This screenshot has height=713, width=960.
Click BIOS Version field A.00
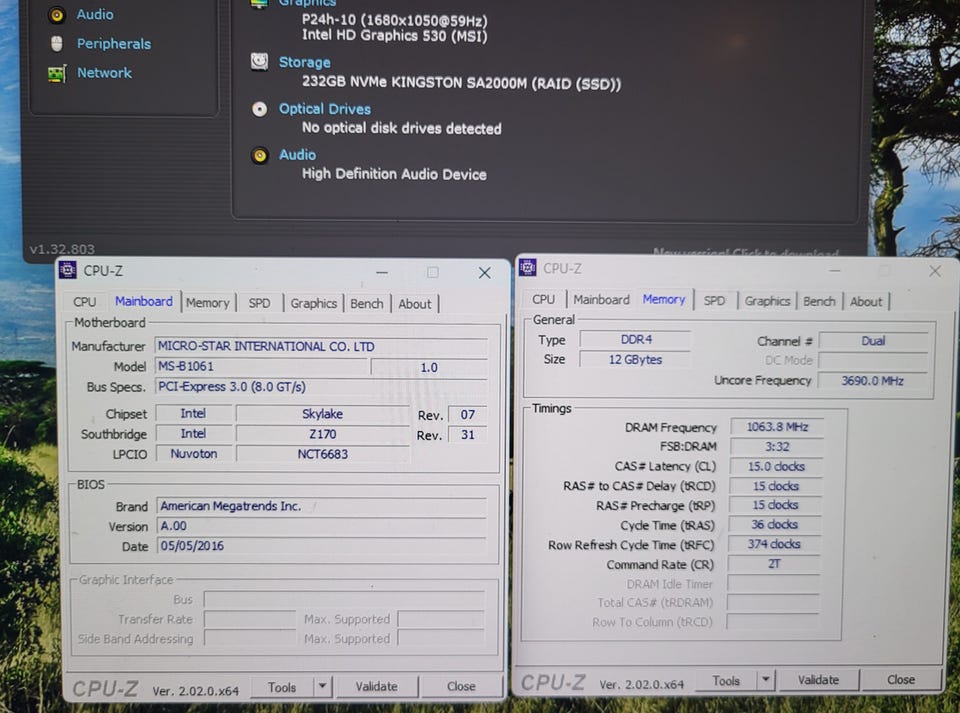click(321, 526)
